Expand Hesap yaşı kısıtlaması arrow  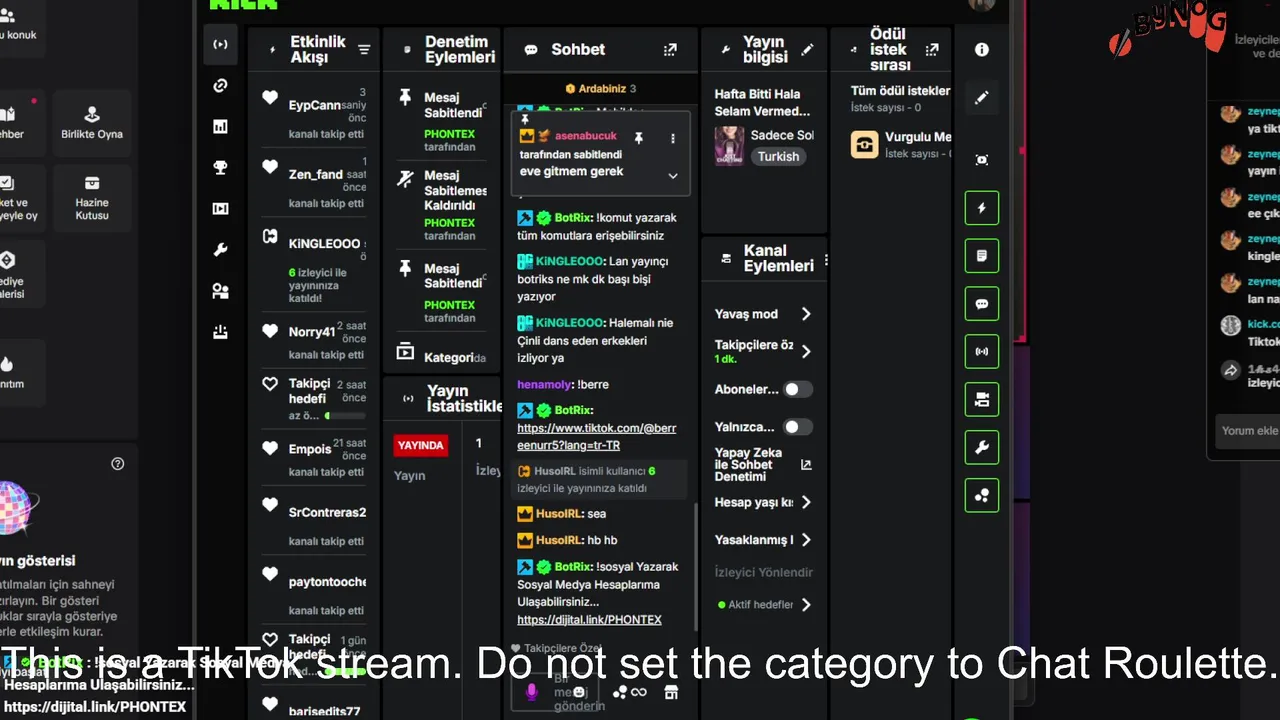tap(806, 502)
